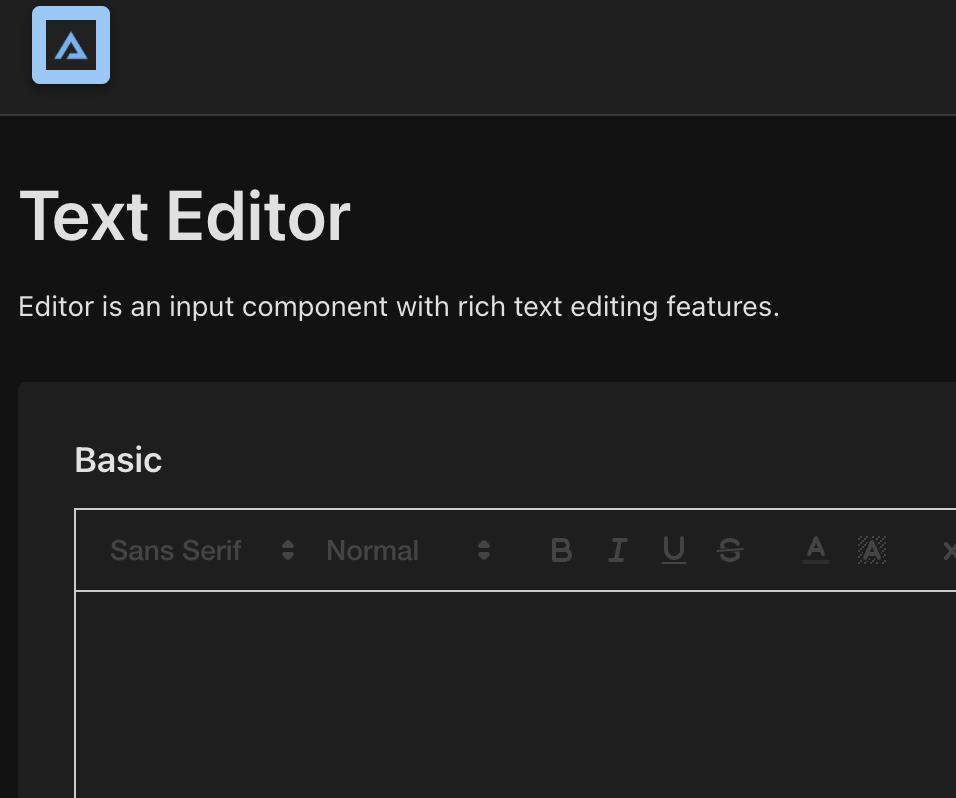Open the Normal text size dropdown

point(372,550)
